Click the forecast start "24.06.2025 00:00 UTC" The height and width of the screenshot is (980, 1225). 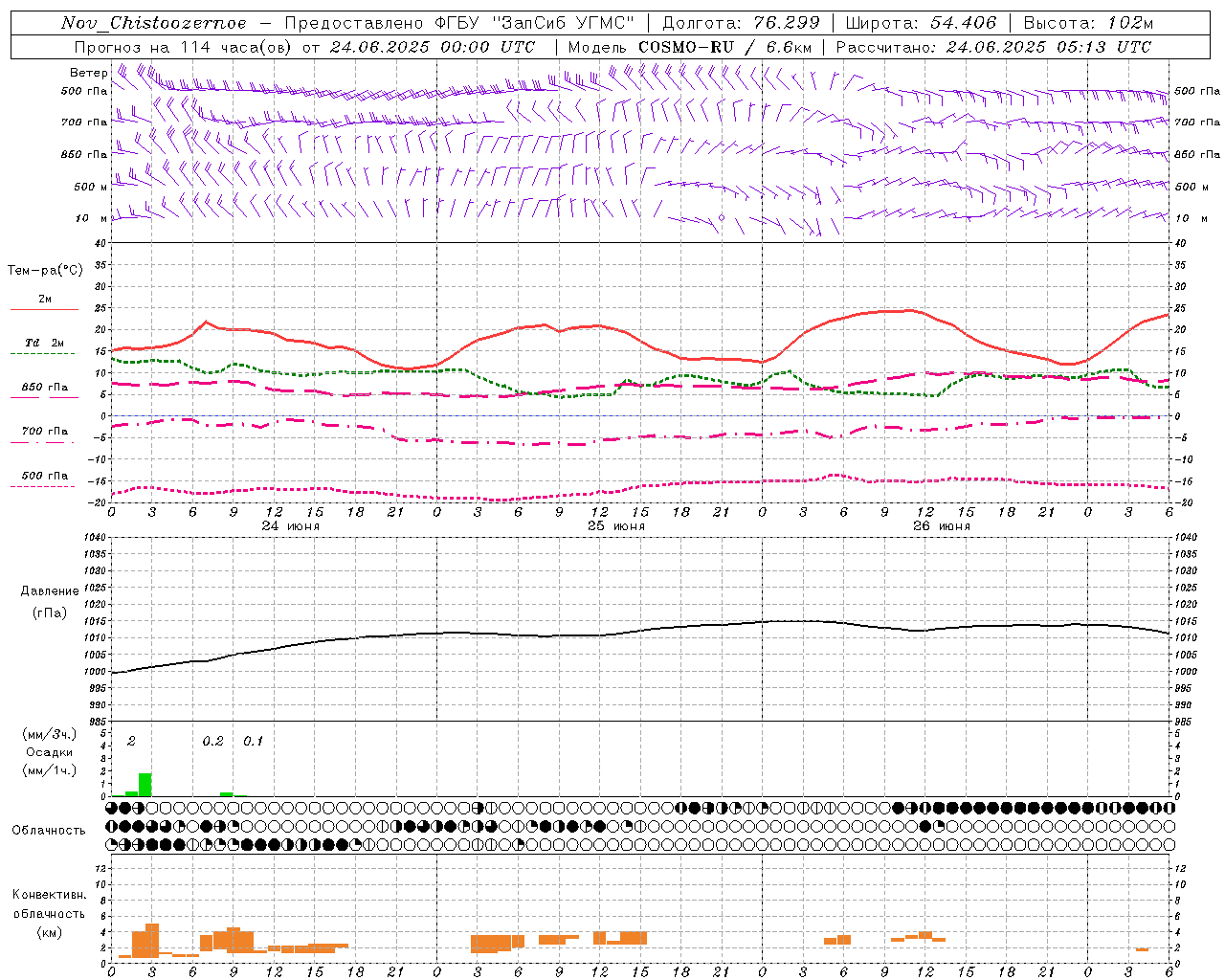[433, 47]
